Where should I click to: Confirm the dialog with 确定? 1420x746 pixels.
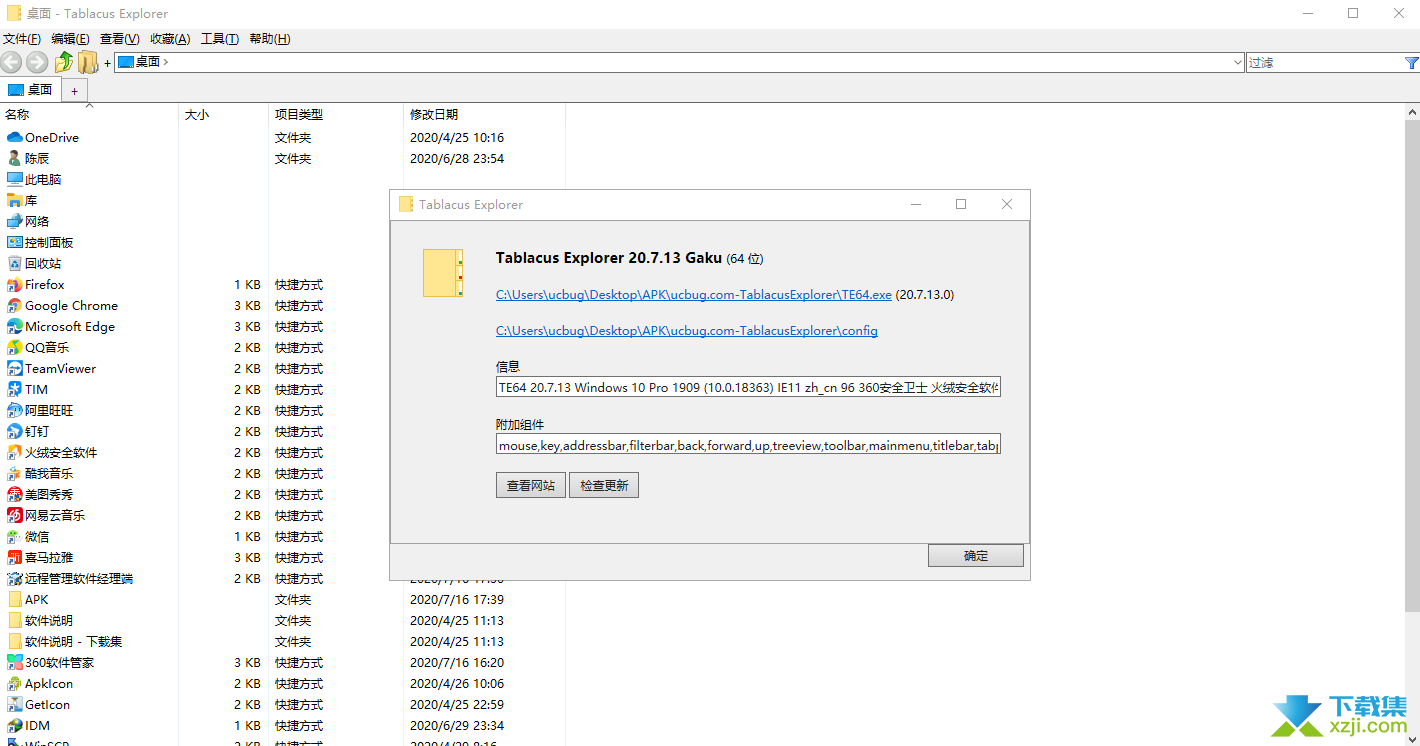click(x=976, y=556)
